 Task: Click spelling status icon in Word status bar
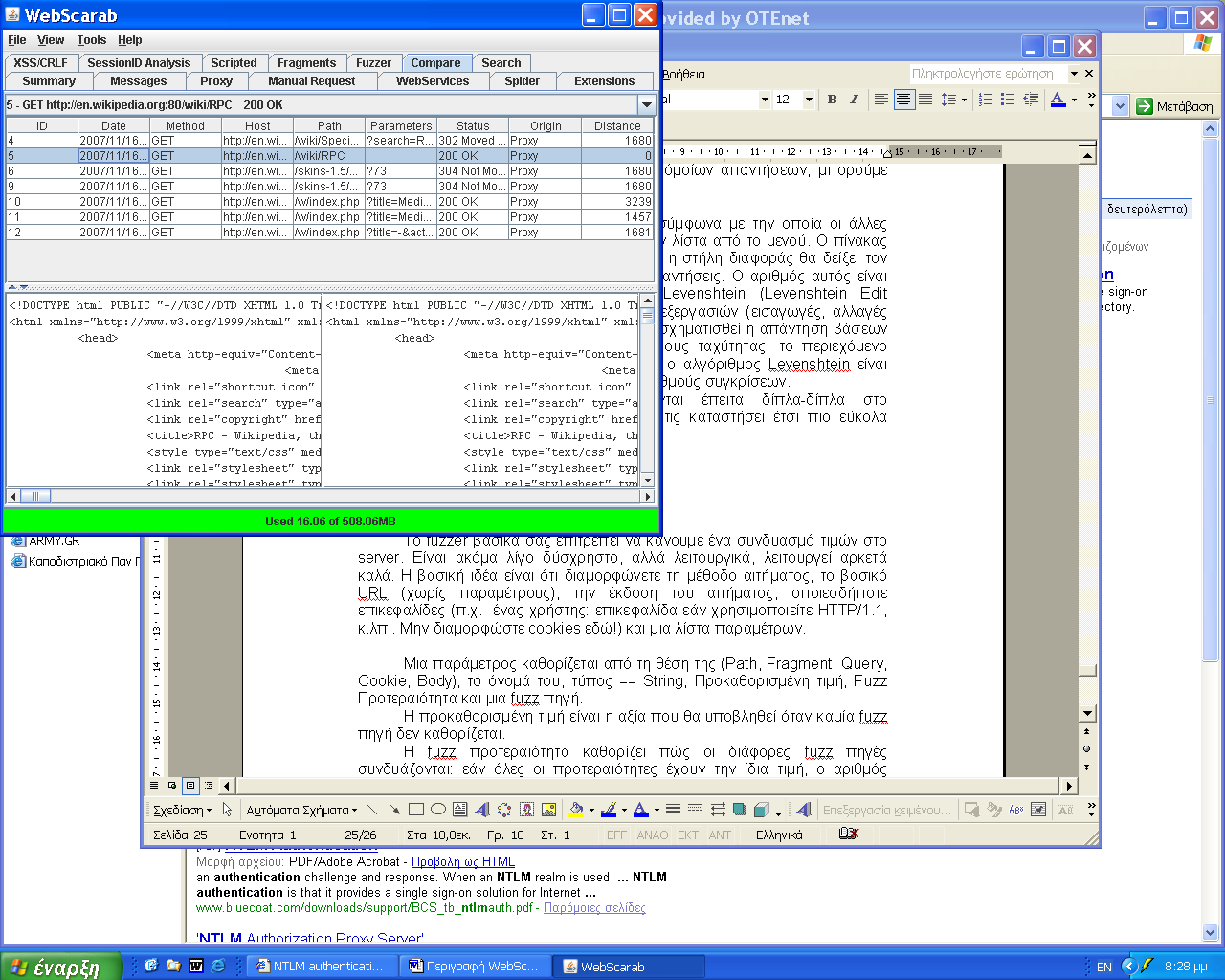click(848, 835)
